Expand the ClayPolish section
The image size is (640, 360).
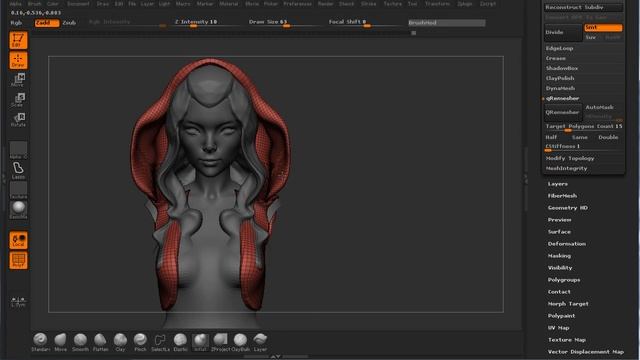point(560,78)
